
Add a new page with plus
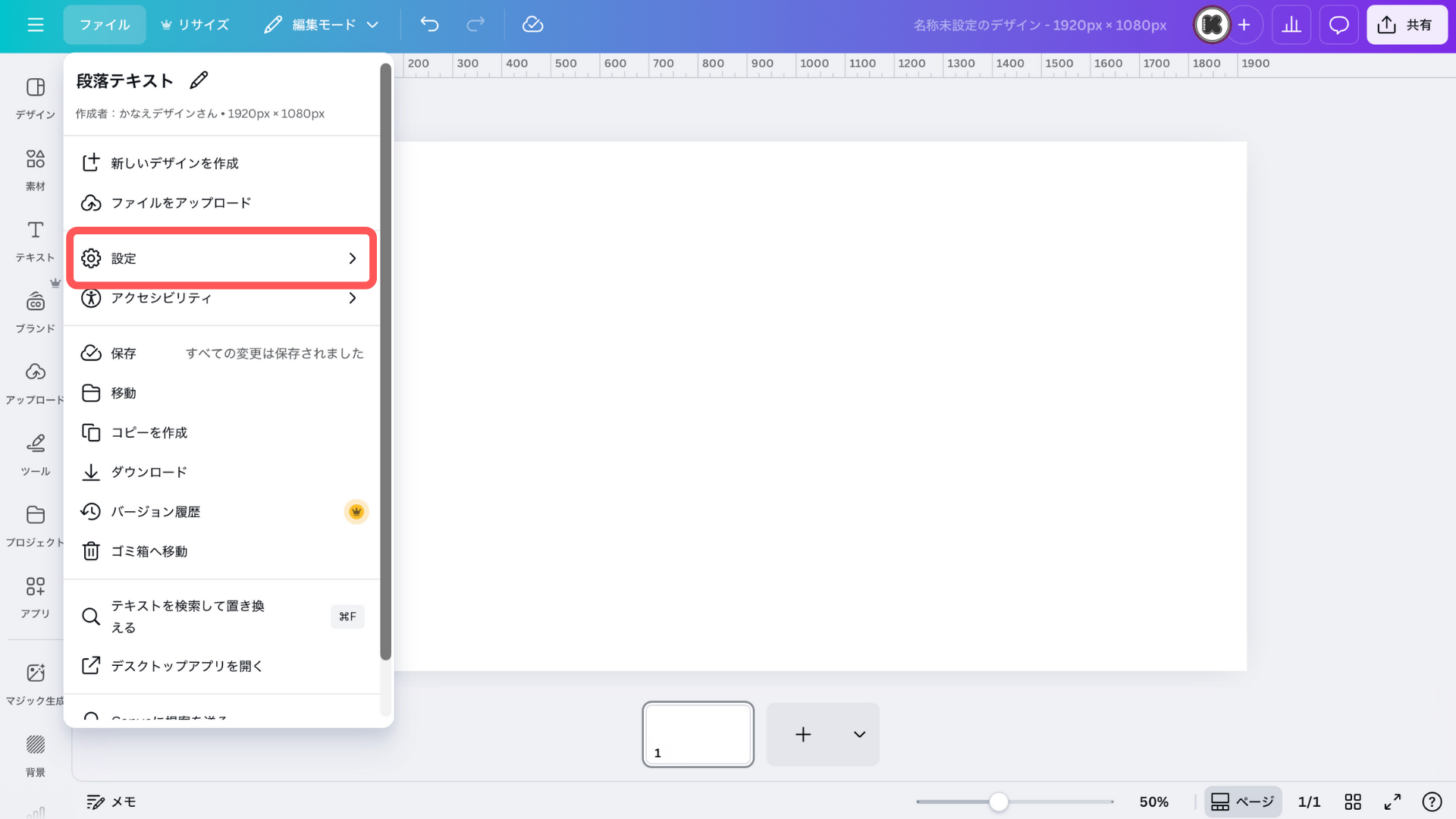(x=803, y=734)
